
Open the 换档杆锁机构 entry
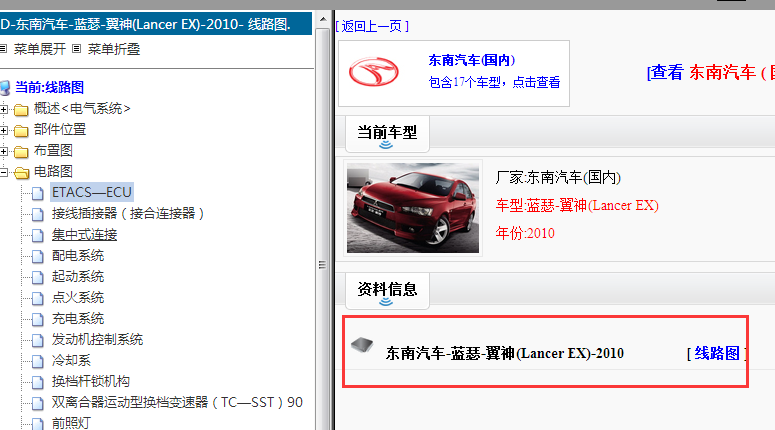[91, 381]
